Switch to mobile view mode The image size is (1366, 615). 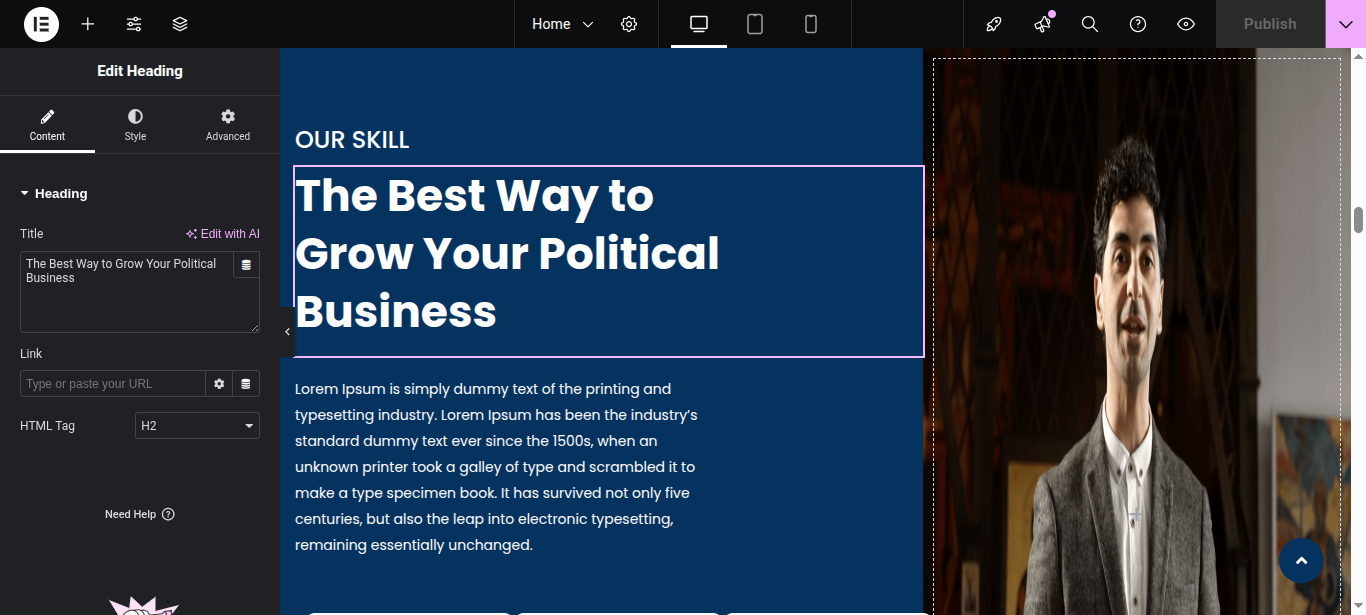(x=811, y=24)
